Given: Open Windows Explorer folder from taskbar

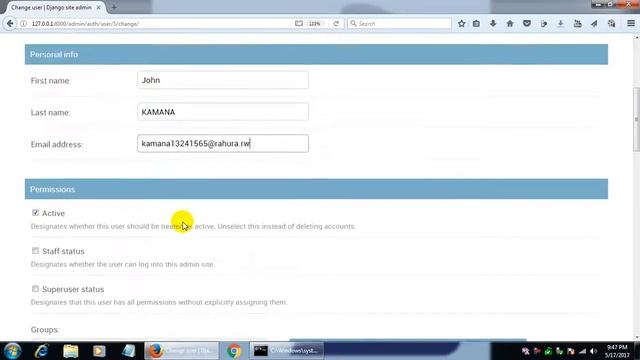Looking at the screenshot, I should 71,351.
